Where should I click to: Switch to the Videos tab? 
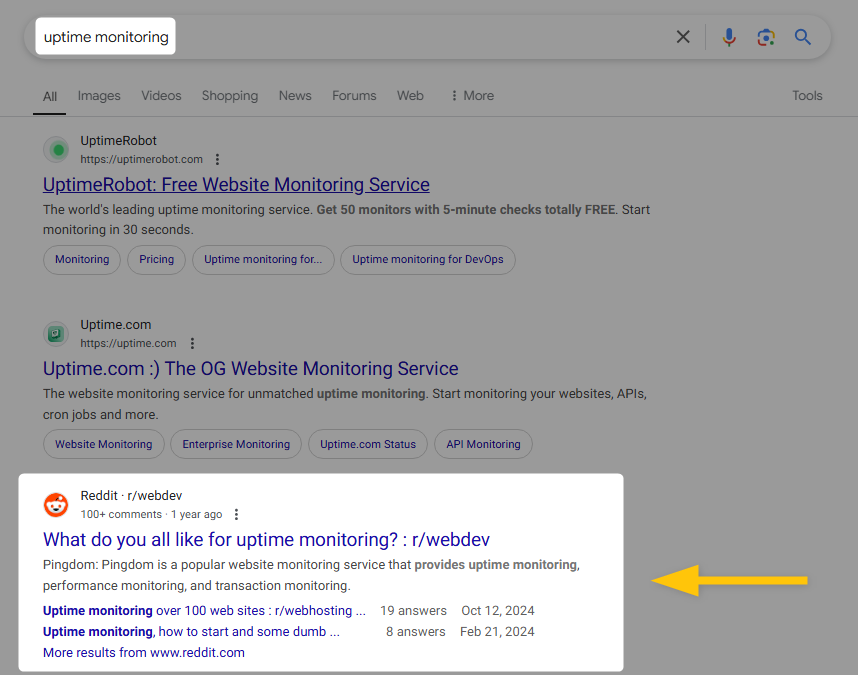pyautogui.click(x=161, y=96)
